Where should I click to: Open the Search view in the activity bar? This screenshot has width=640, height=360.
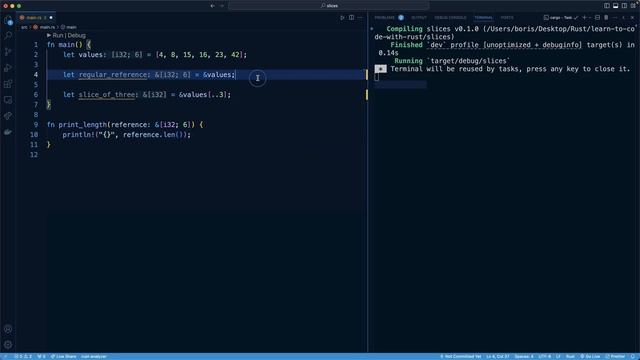pos(8,36)
